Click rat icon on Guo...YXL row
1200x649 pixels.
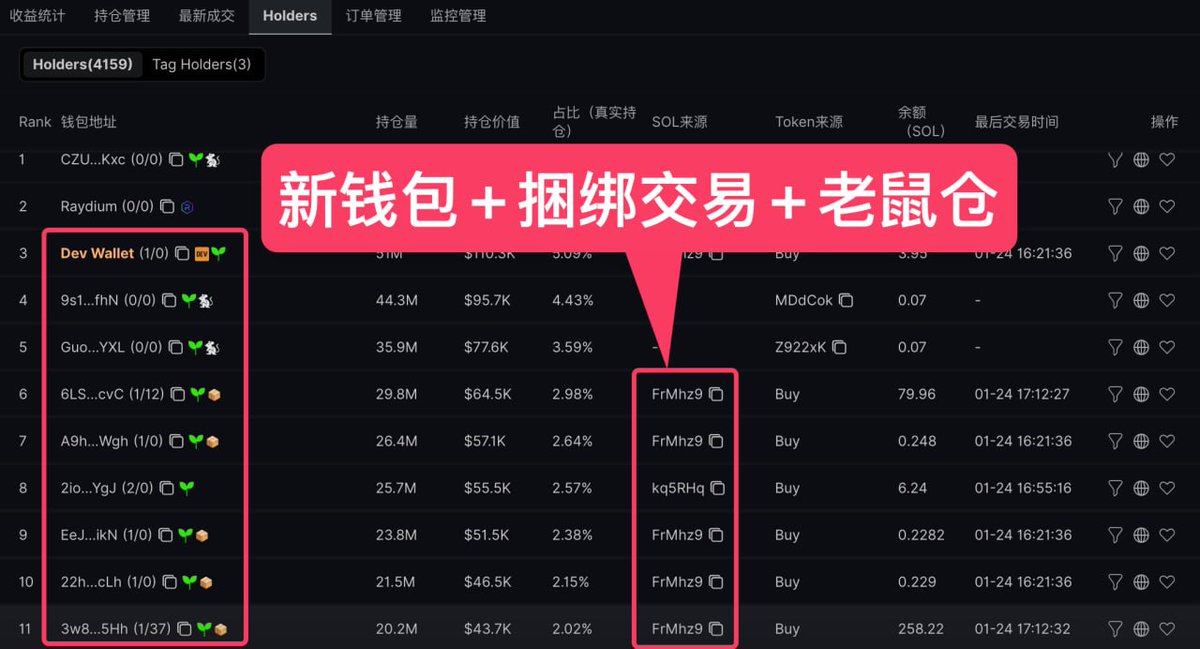pos(212,347)
